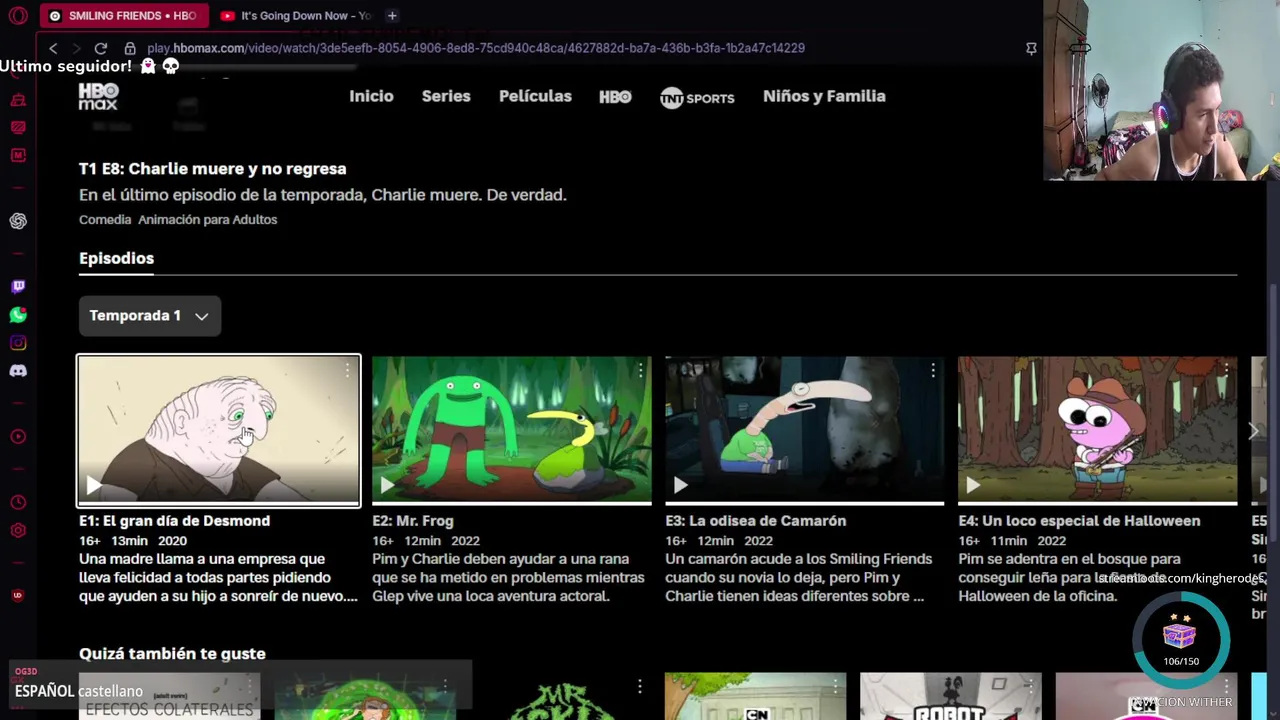Click the padlock site info icon
The image size is (1280, 720).
[x=130, y=48]
